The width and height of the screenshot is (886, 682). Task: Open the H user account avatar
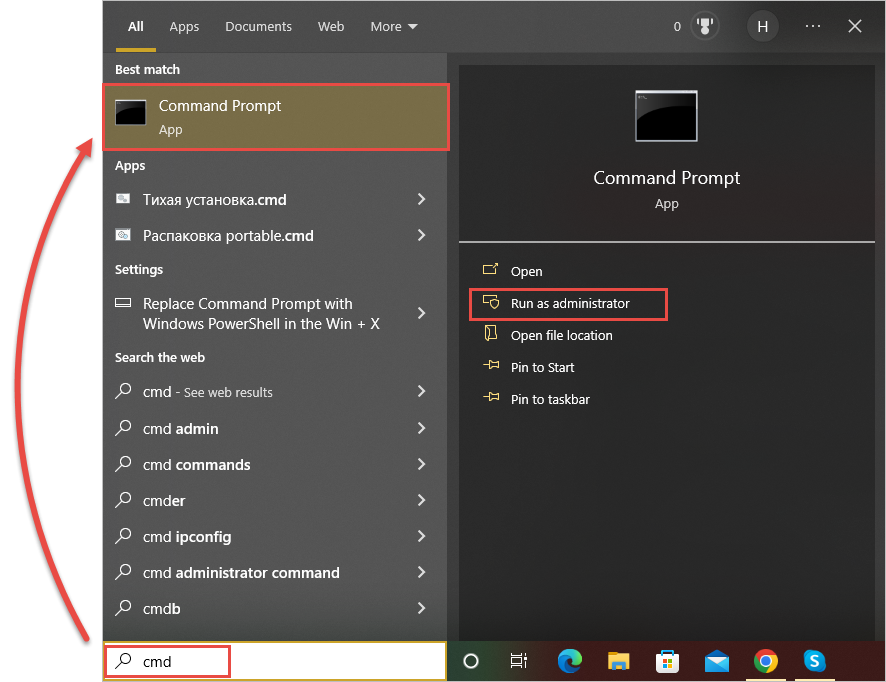[763, 27]
